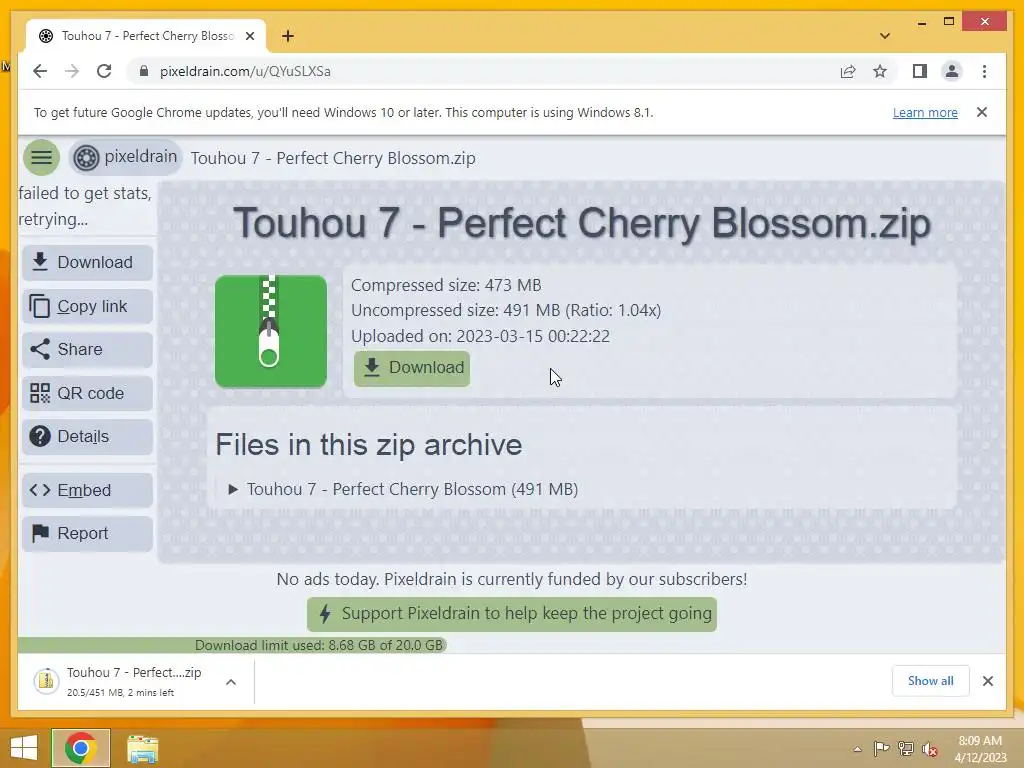Open the tab search dropdown arrow
Screen dimensions: 1024x768
(884, 36)
